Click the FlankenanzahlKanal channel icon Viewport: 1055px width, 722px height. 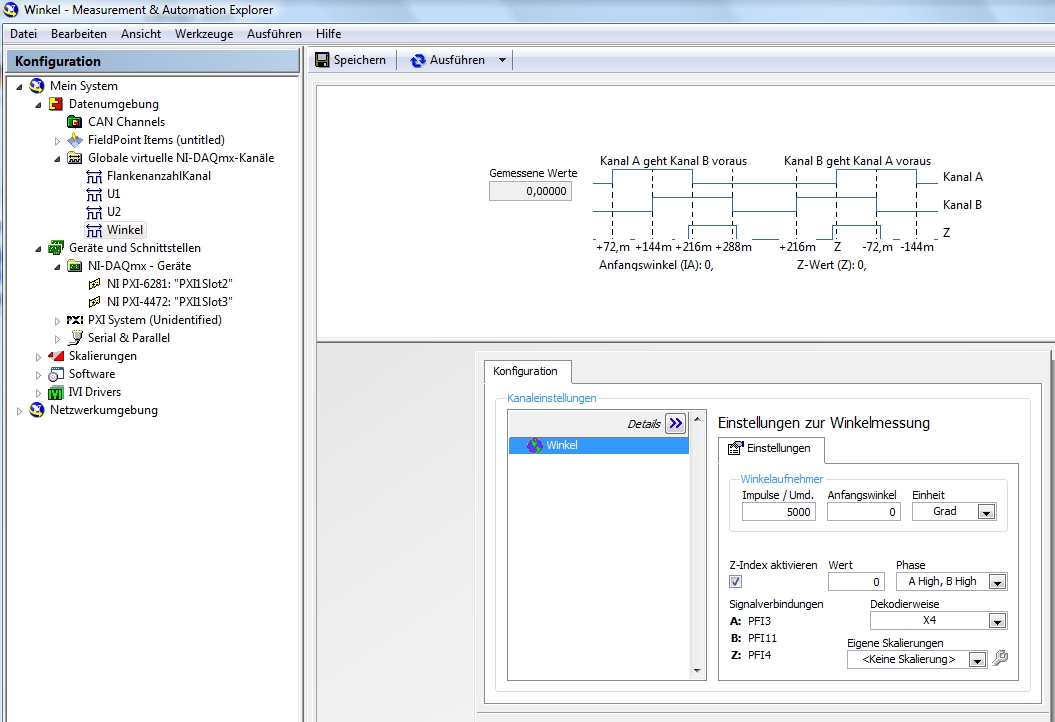94,176
